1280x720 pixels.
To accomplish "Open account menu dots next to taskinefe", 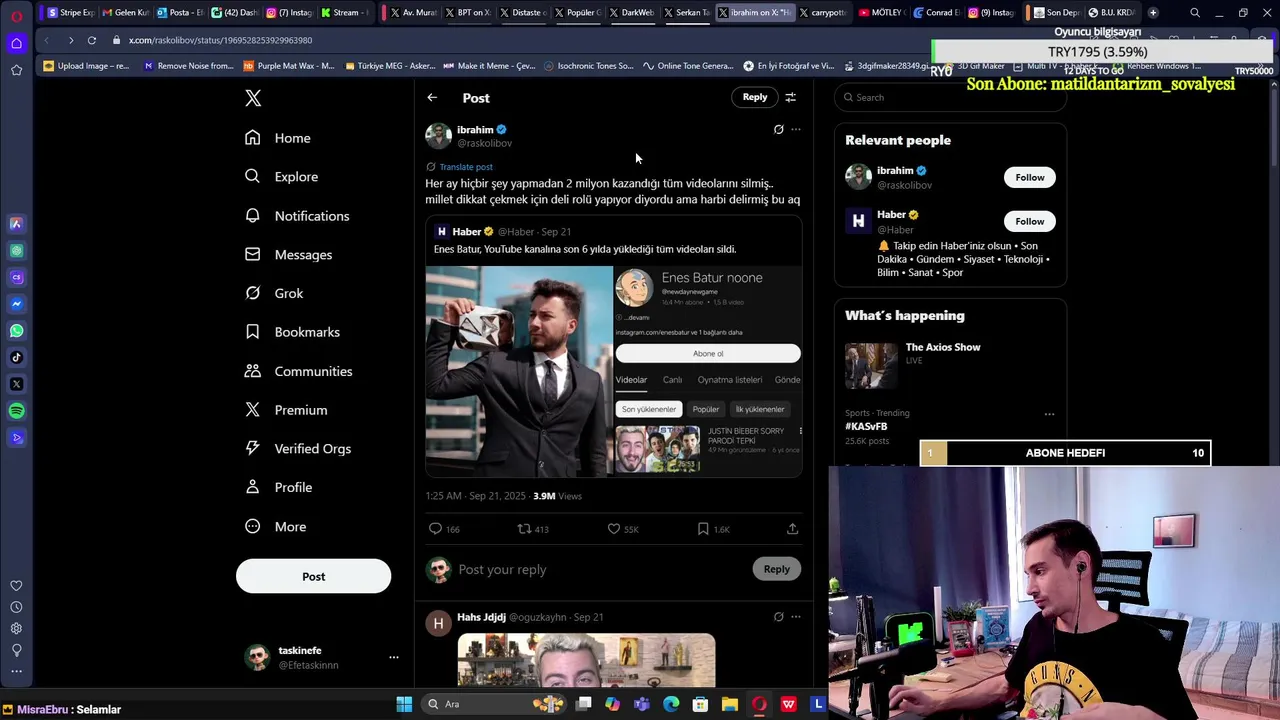I will [394, 657].
